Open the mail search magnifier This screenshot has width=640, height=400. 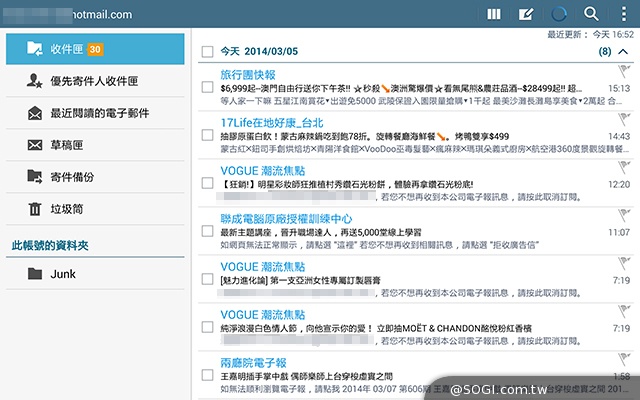coord(591,14)
